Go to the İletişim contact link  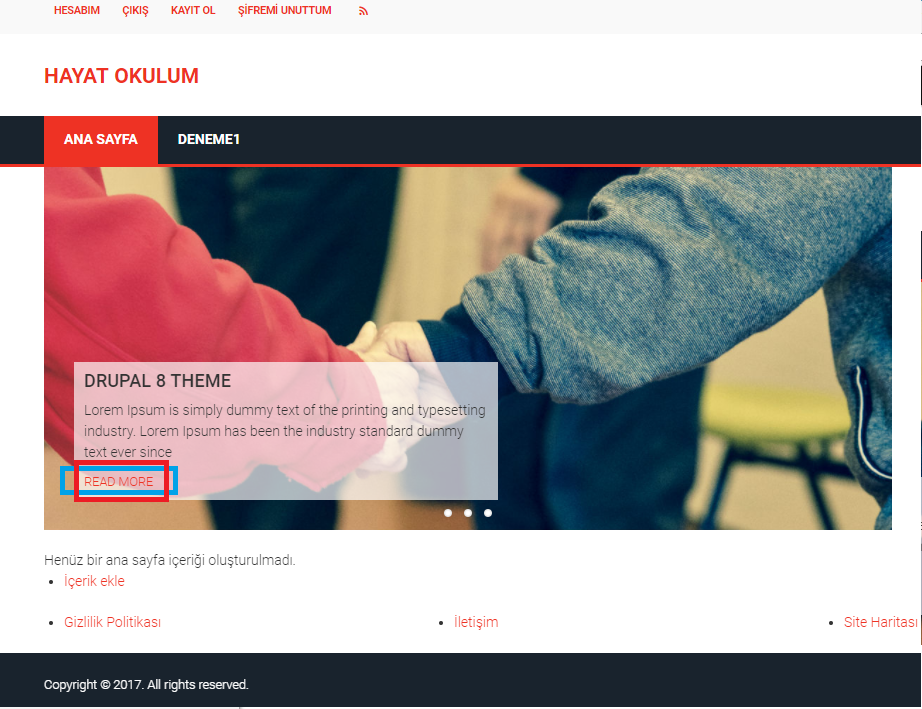tap(476, 622)
